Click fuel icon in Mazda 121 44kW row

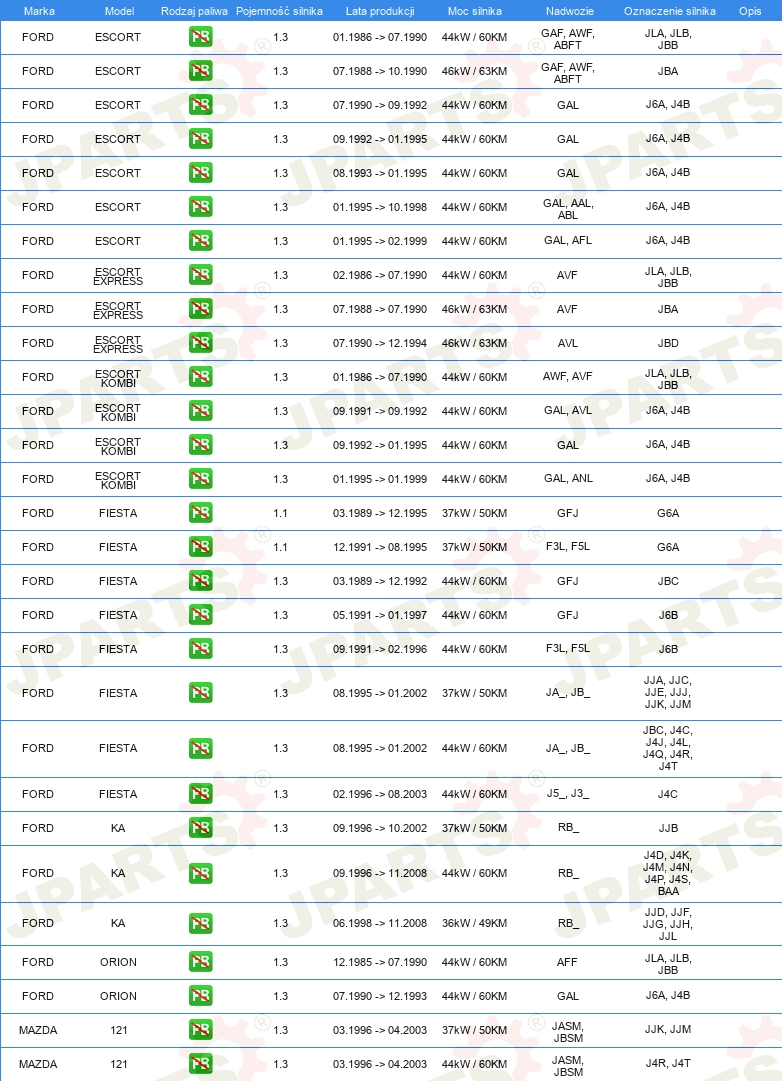(x=201, y=1064)
